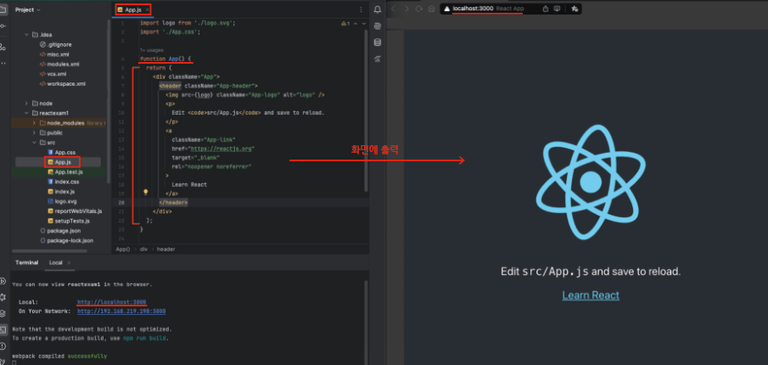Expand the node folder

(26, 103)
